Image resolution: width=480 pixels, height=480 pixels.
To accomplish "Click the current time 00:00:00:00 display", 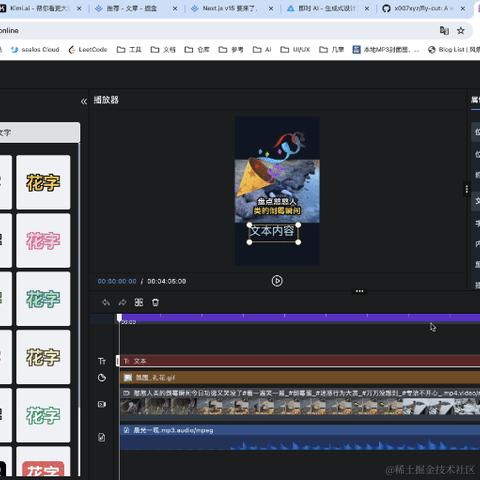I will tap(117, 281).
